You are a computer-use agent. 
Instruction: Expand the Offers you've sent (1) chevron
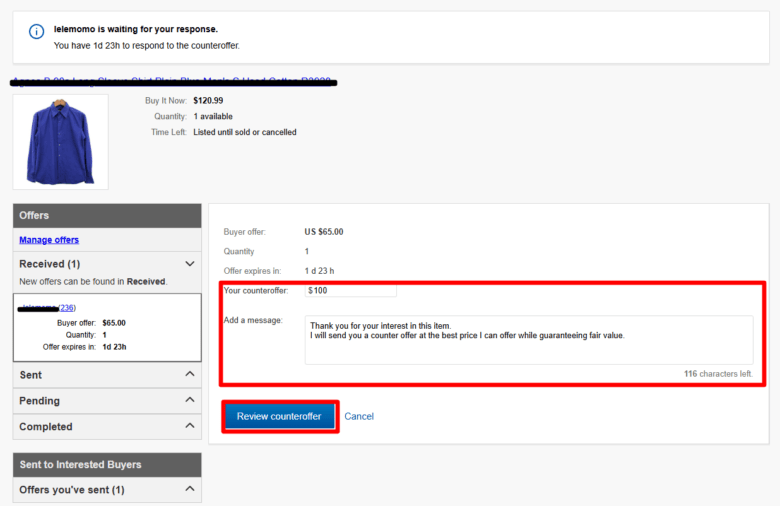coord(189,490)
